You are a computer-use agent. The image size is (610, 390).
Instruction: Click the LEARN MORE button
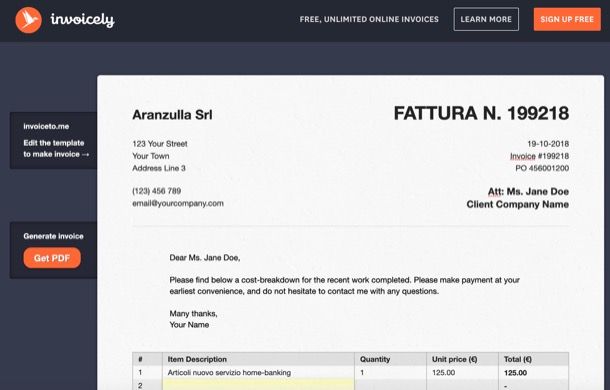(x=486, y=19)
